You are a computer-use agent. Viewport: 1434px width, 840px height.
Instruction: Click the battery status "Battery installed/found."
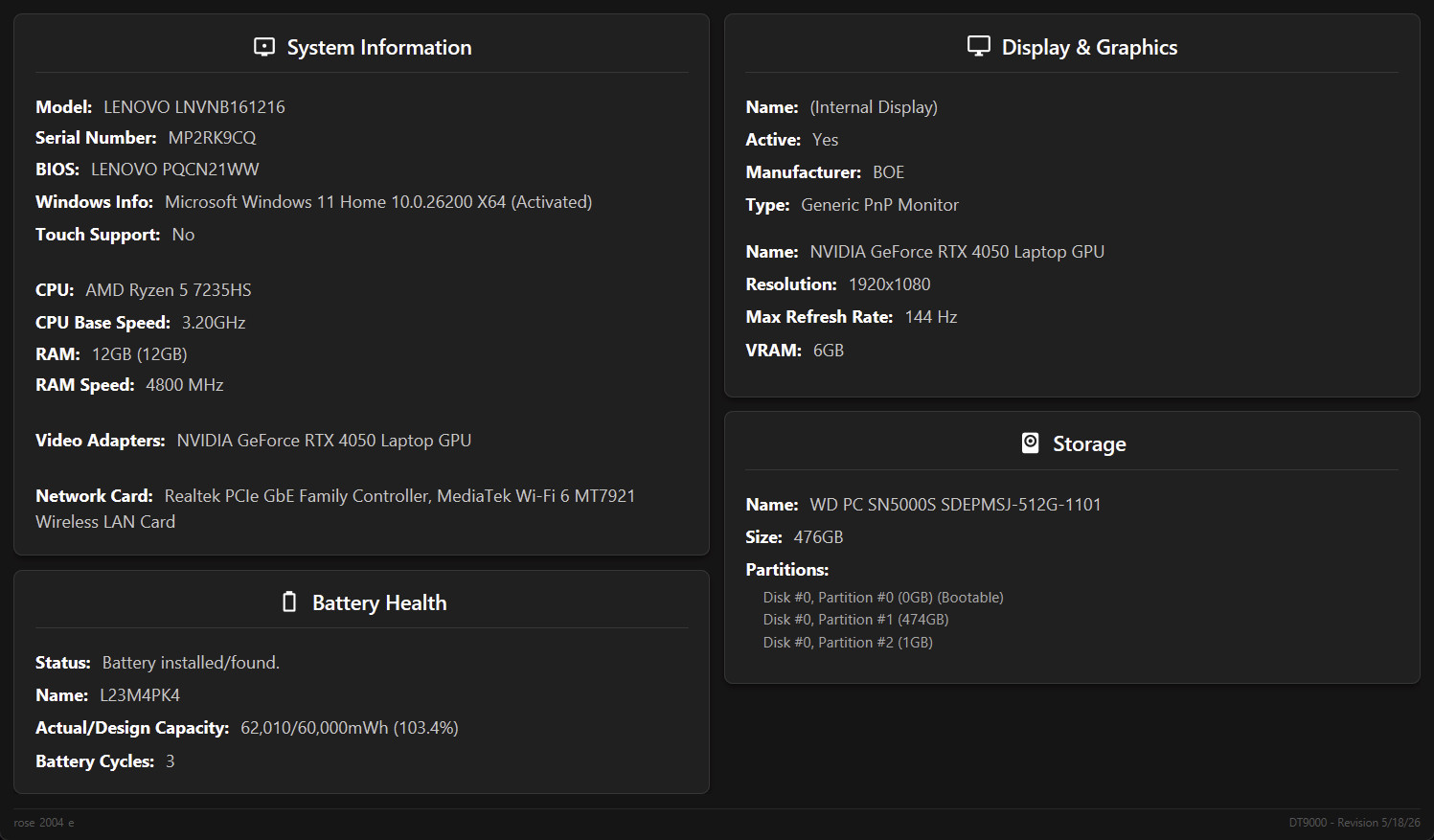(x=192, y=663)
